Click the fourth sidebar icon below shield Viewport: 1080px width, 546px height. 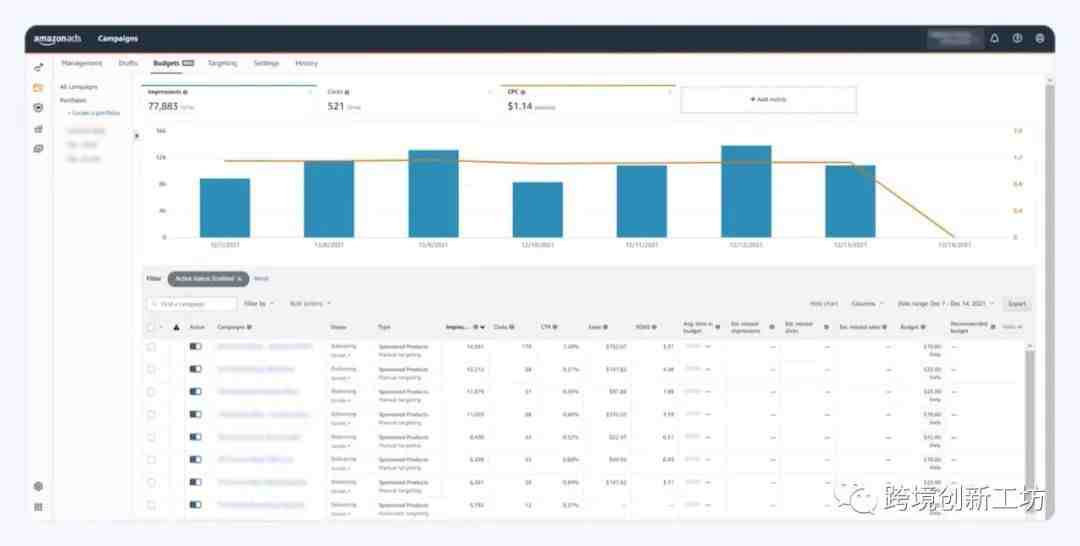[x=39, y=129]
